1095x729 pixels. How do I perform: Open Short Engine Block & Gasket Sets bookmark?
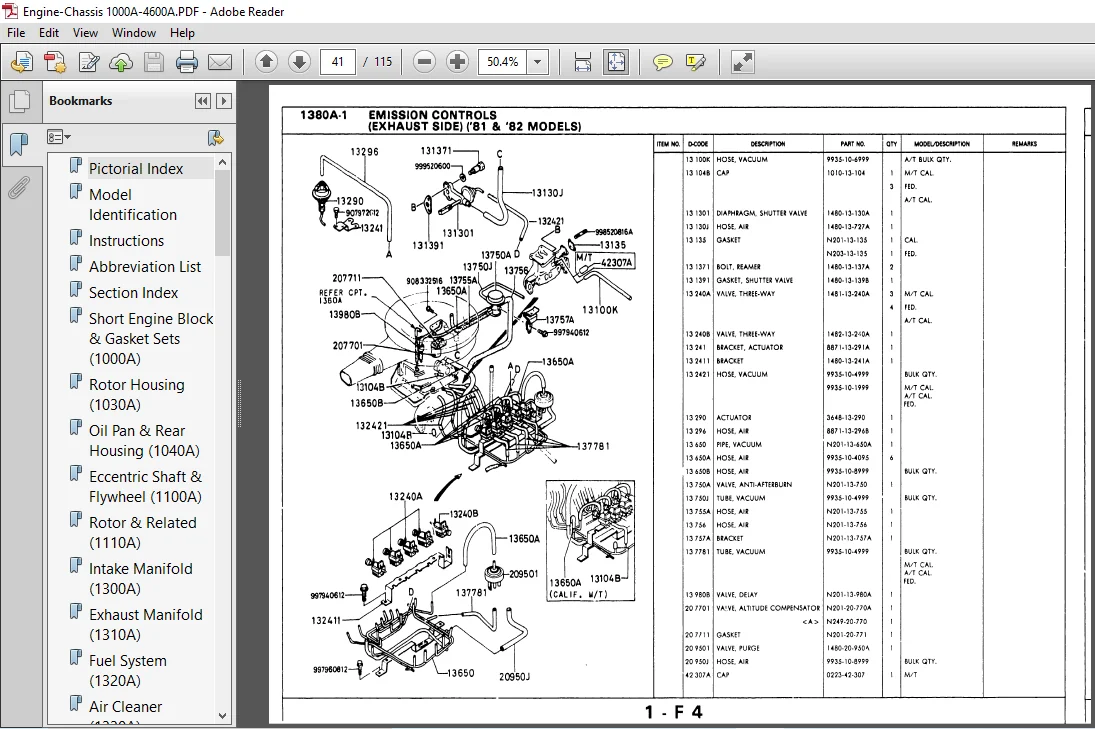pyautogui.click(x=151, y=339)
